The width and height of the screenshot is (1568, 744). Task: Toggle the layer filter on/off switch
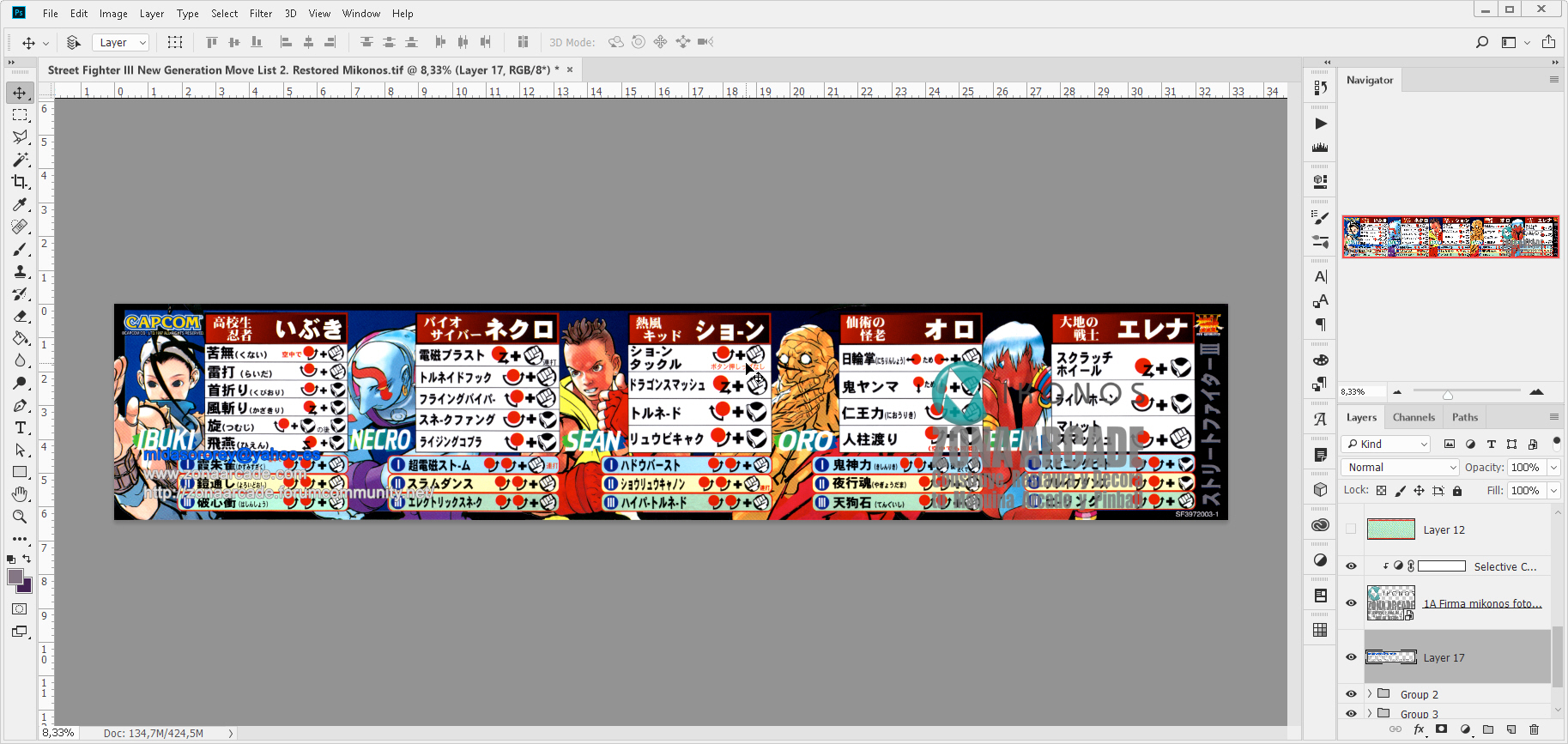tap(1557, 443)
